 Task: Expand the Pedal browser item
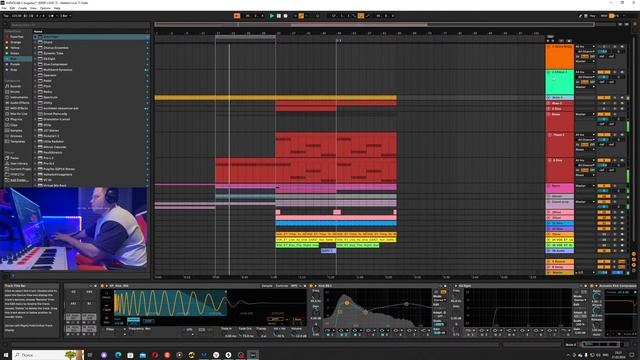click(x=36, y=81)
